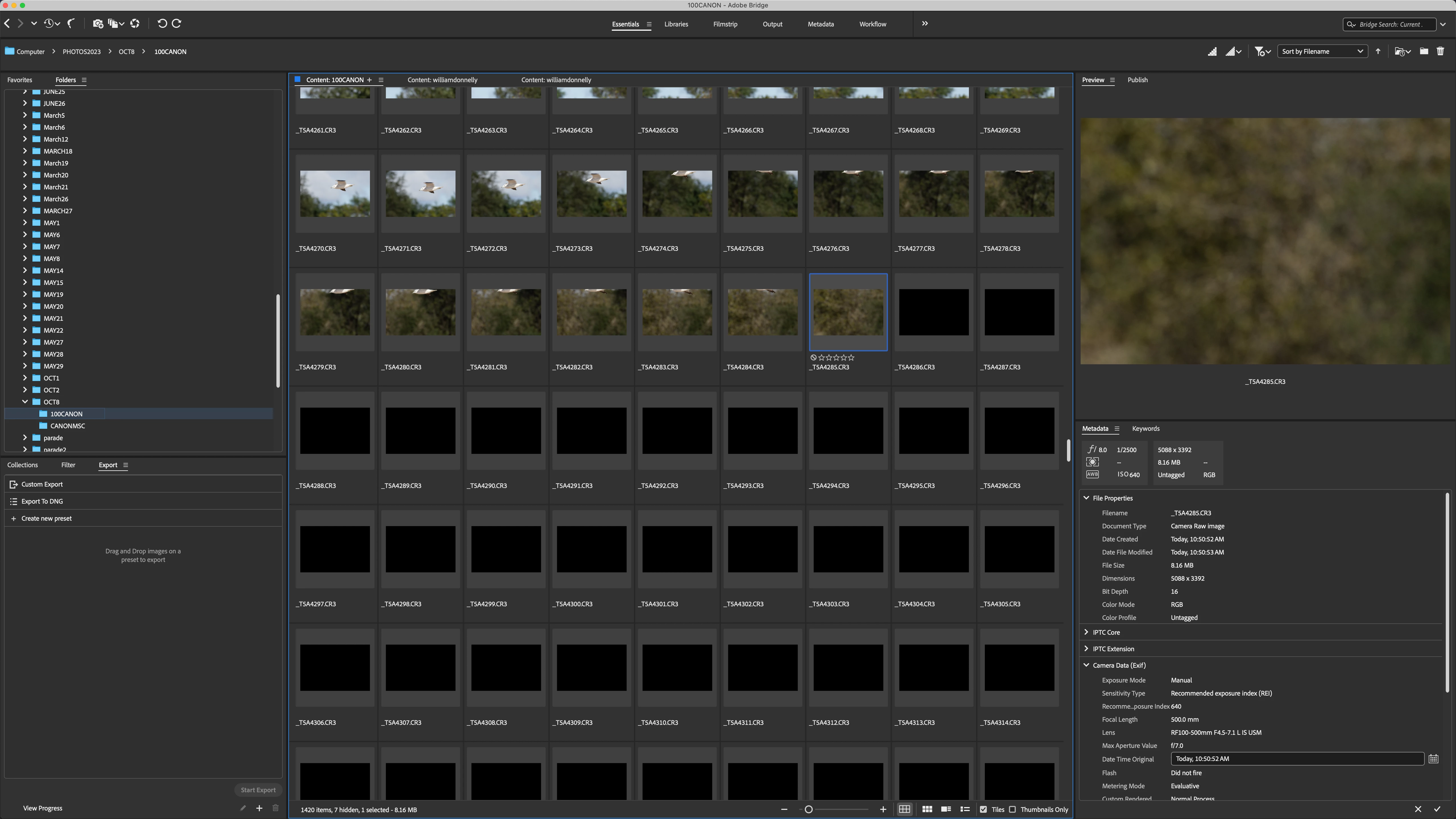Create a new folder icon
This screenshot has width=1456, height=819.
tap(1424, 51)
